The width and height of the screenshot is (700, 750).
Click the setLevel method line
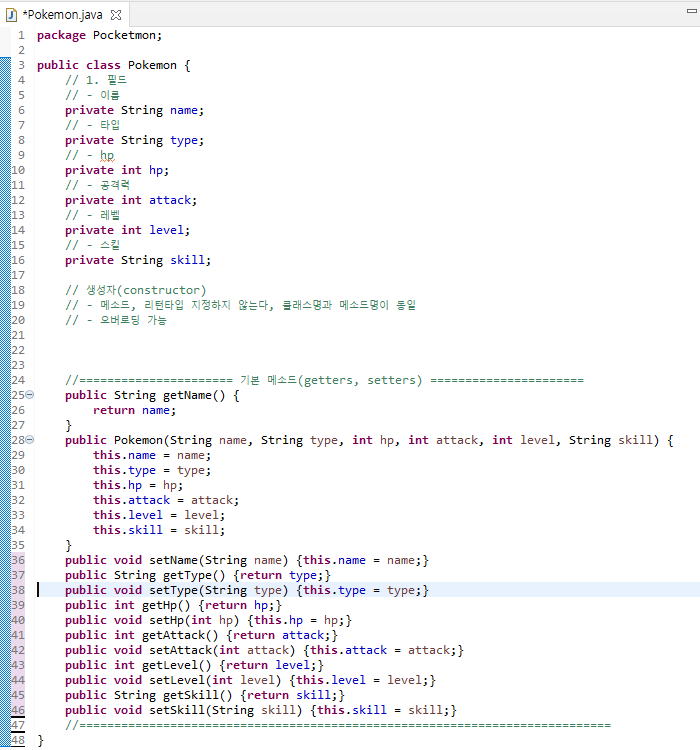[250, 680]
